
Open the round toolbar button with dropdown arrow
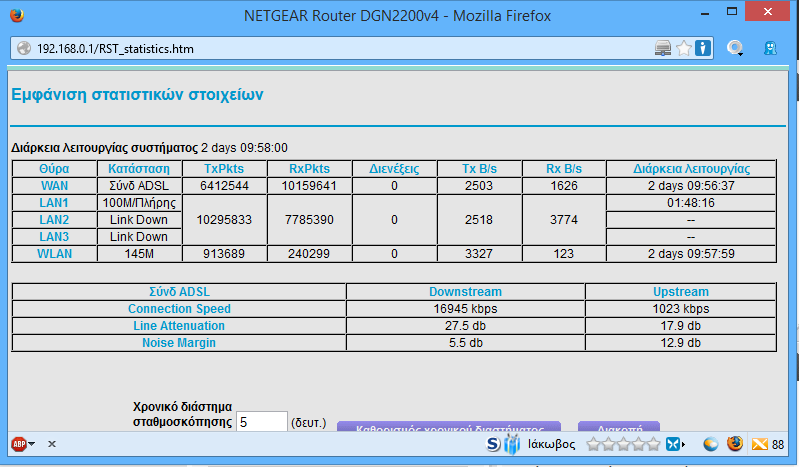pos(735,48)
